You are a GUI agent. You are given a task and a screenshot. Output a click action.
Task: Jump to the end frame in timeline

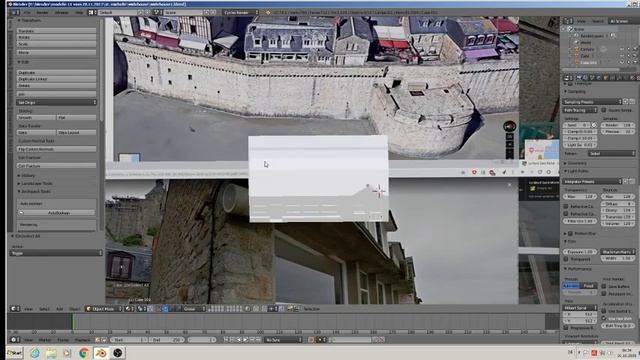[x=259, y=340]
